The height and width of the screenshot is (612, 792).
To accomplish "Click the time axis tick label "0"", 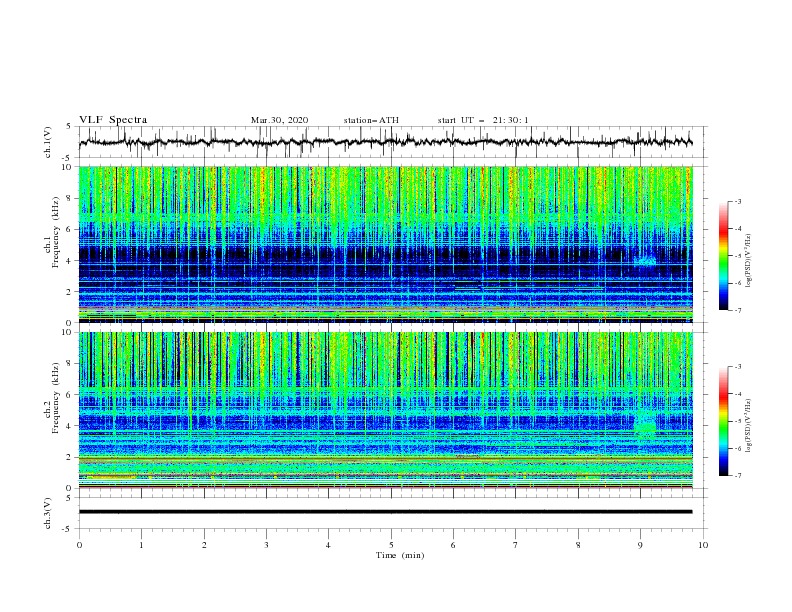I will [79, 545].
